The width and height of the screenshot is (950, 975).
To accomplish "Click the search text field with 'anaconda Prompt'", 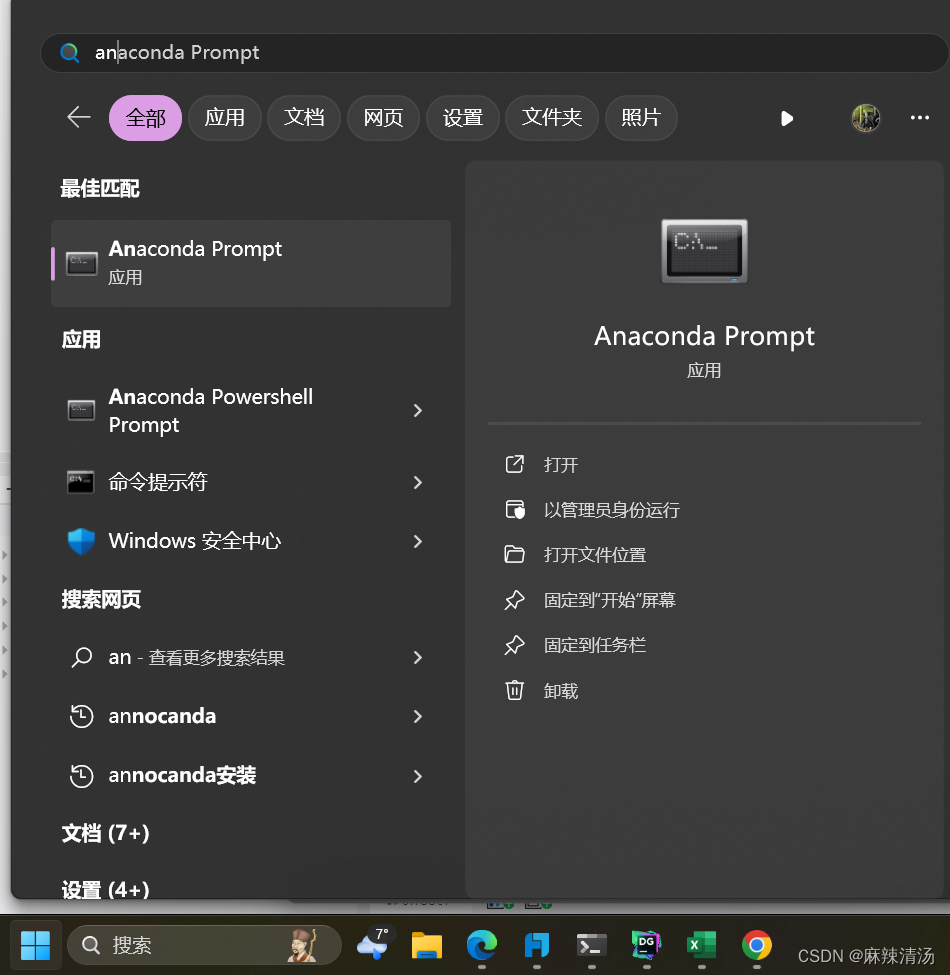I will coord(494,53).
